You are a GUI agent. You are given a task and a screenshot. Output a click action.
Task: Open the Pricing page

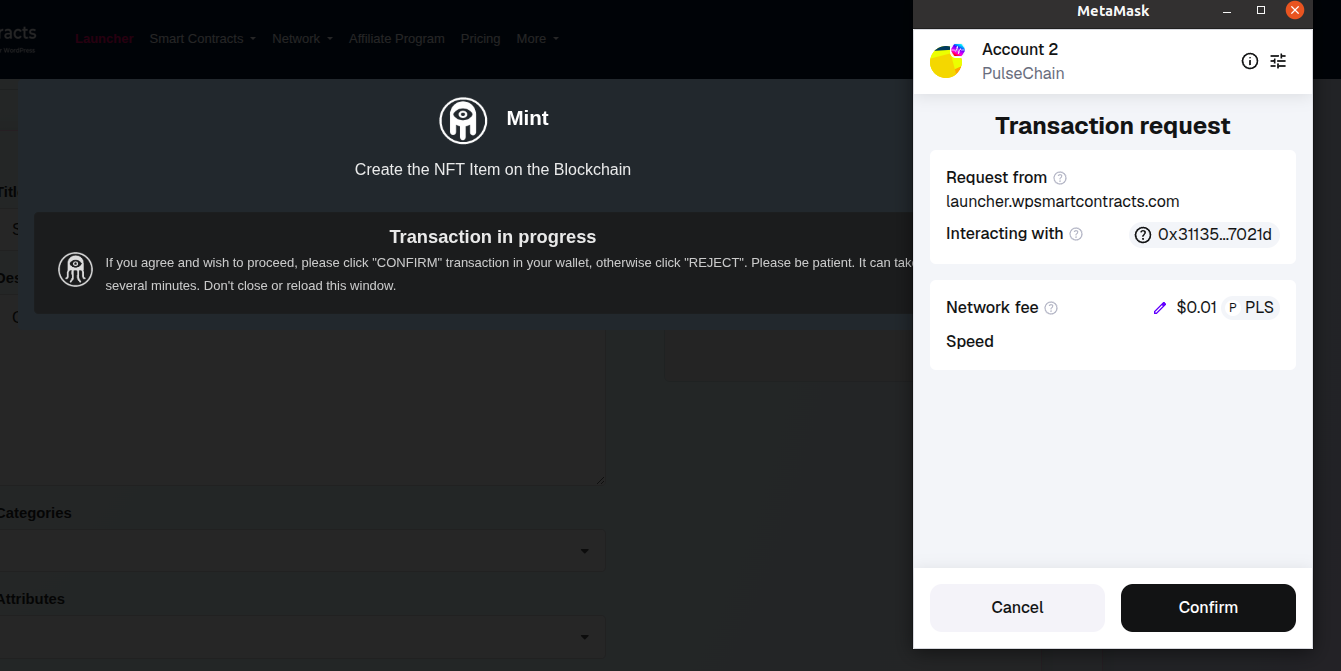click(x=480, y=38)
